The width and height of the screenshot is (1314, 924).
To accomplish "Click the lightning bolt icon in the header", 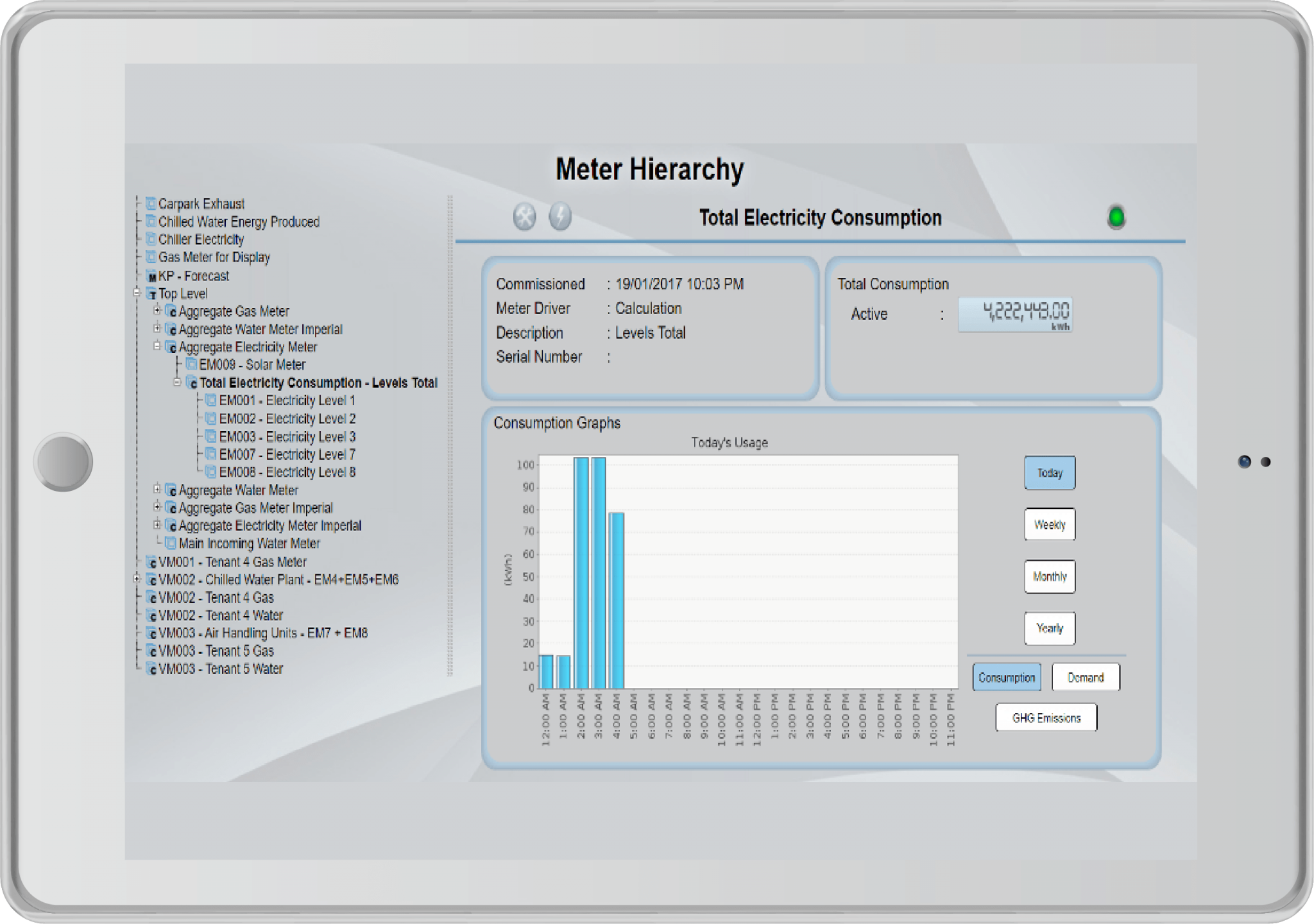I will pyautogui.click(x=559, y=217).
